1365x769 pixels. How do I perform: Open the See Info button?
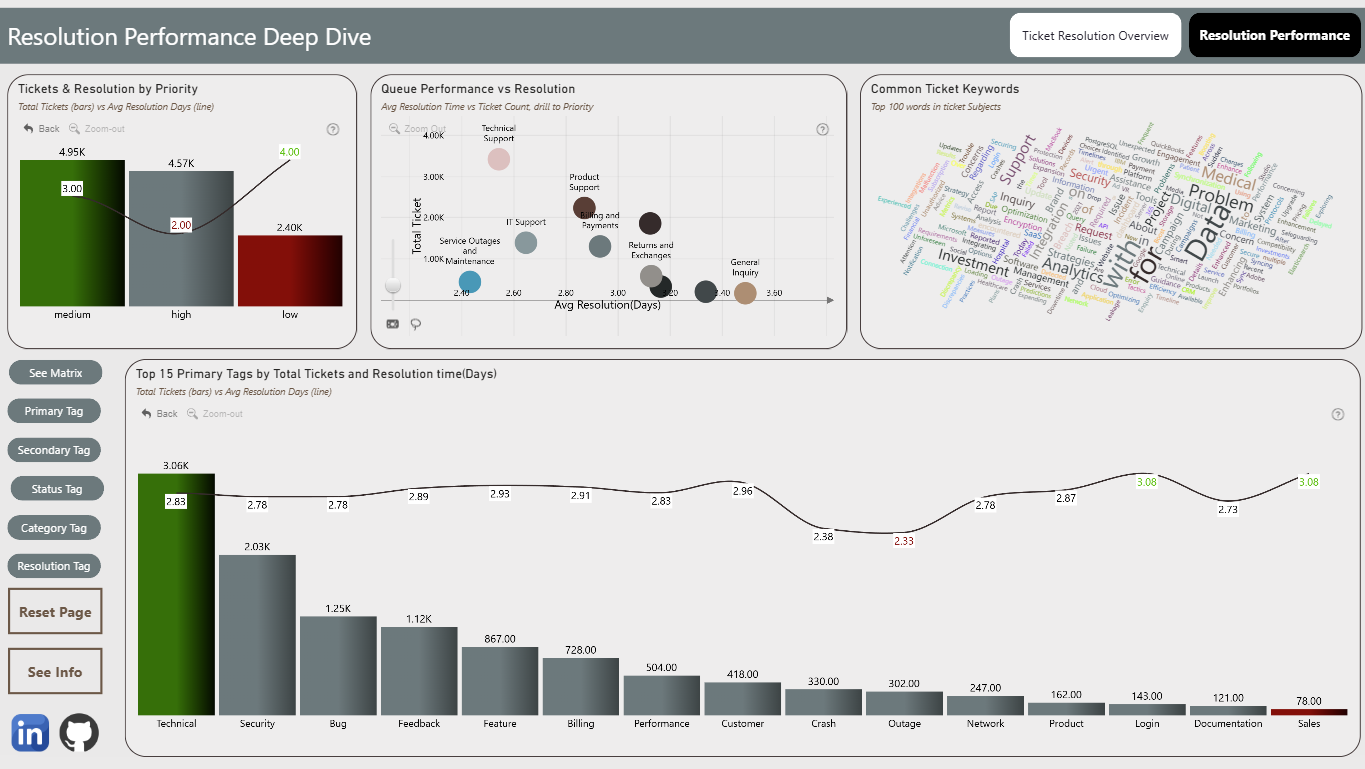point(55,672)
